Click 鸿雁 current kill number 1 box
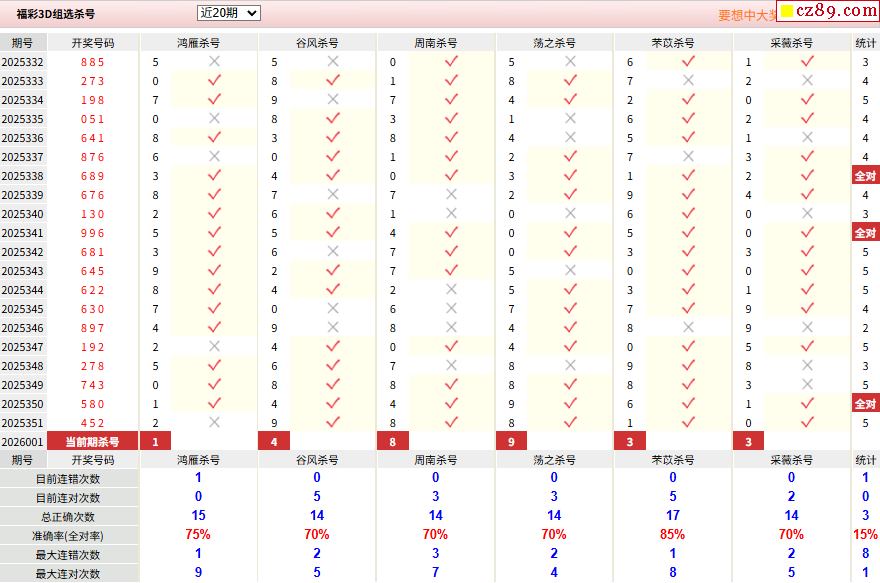The height and width of the screenshot is (583, 880). [155, 442]
